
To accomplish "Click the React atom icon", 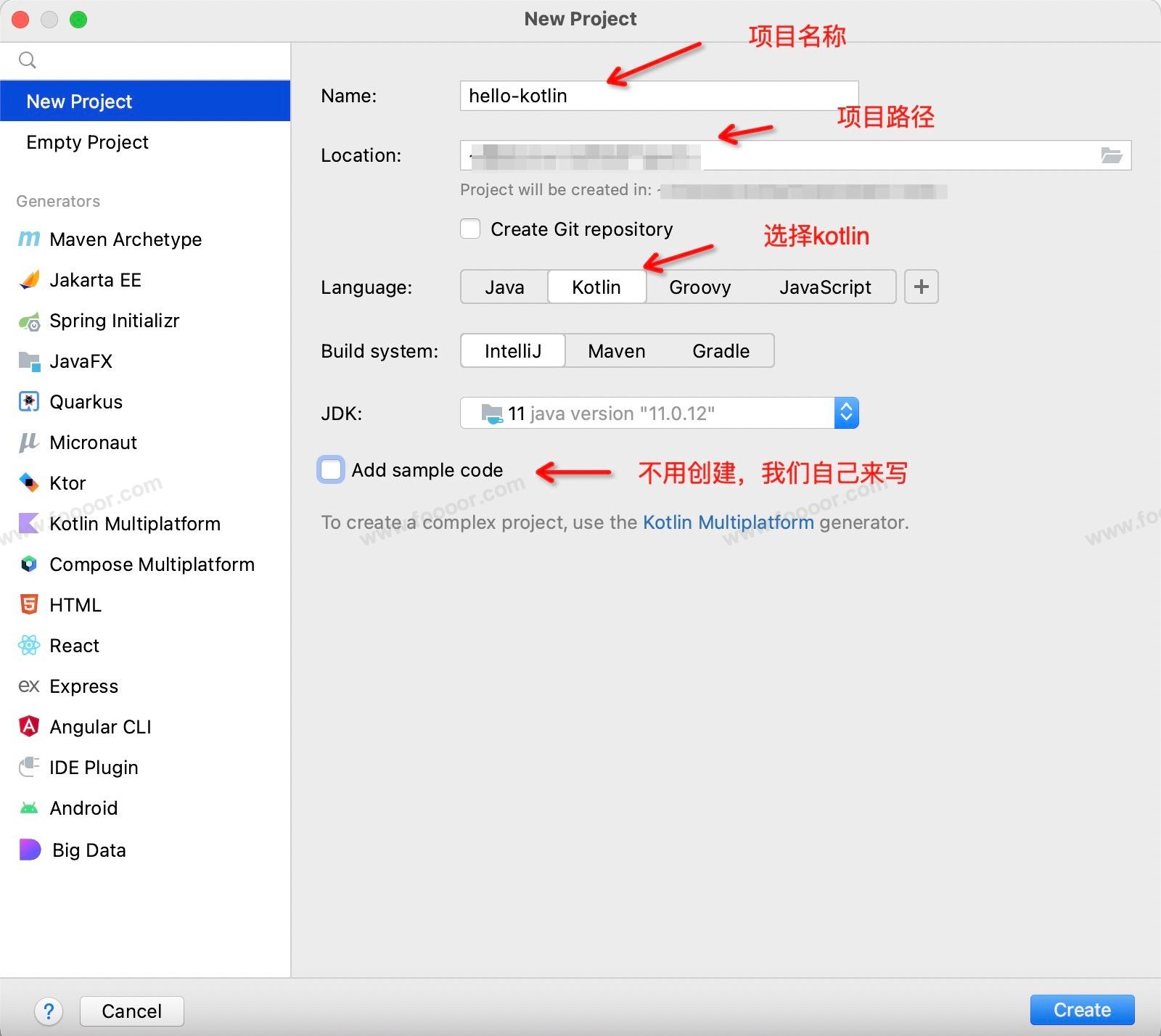I will click(x=29, y=646).
